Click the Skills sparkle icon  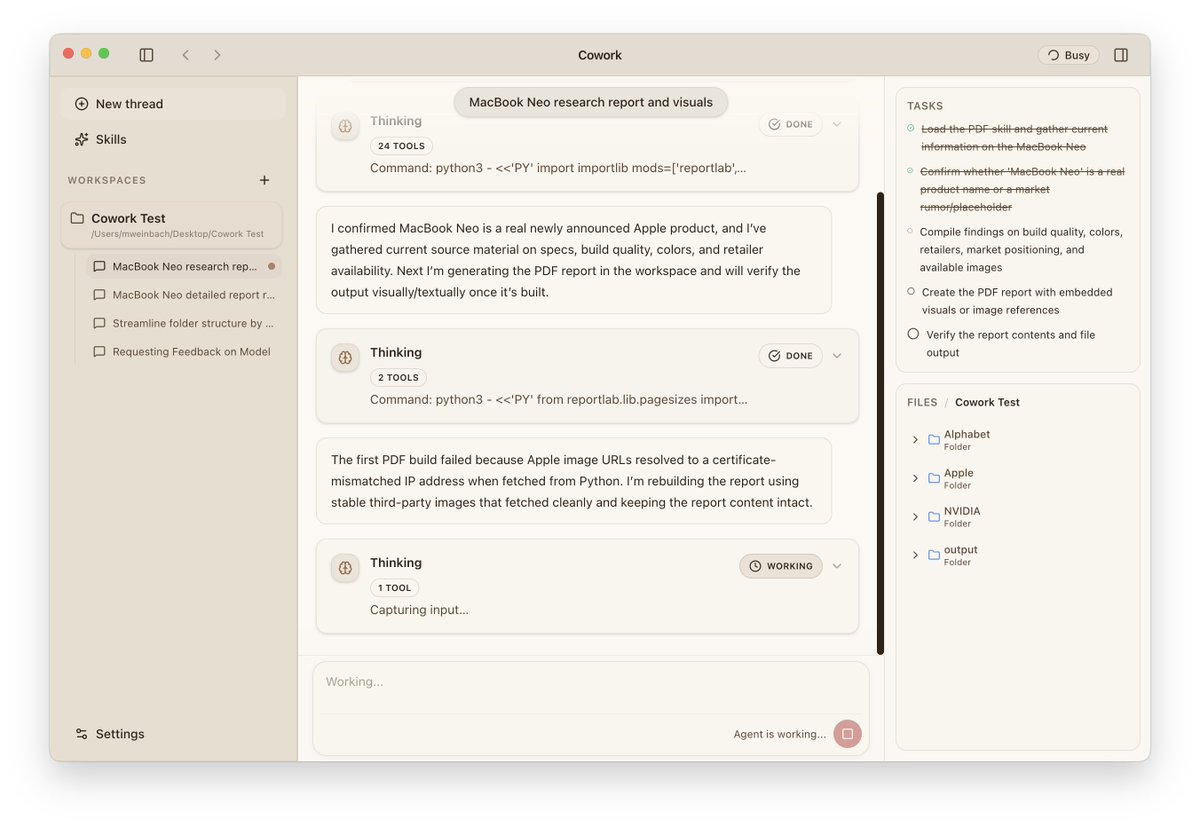[82, 139]
